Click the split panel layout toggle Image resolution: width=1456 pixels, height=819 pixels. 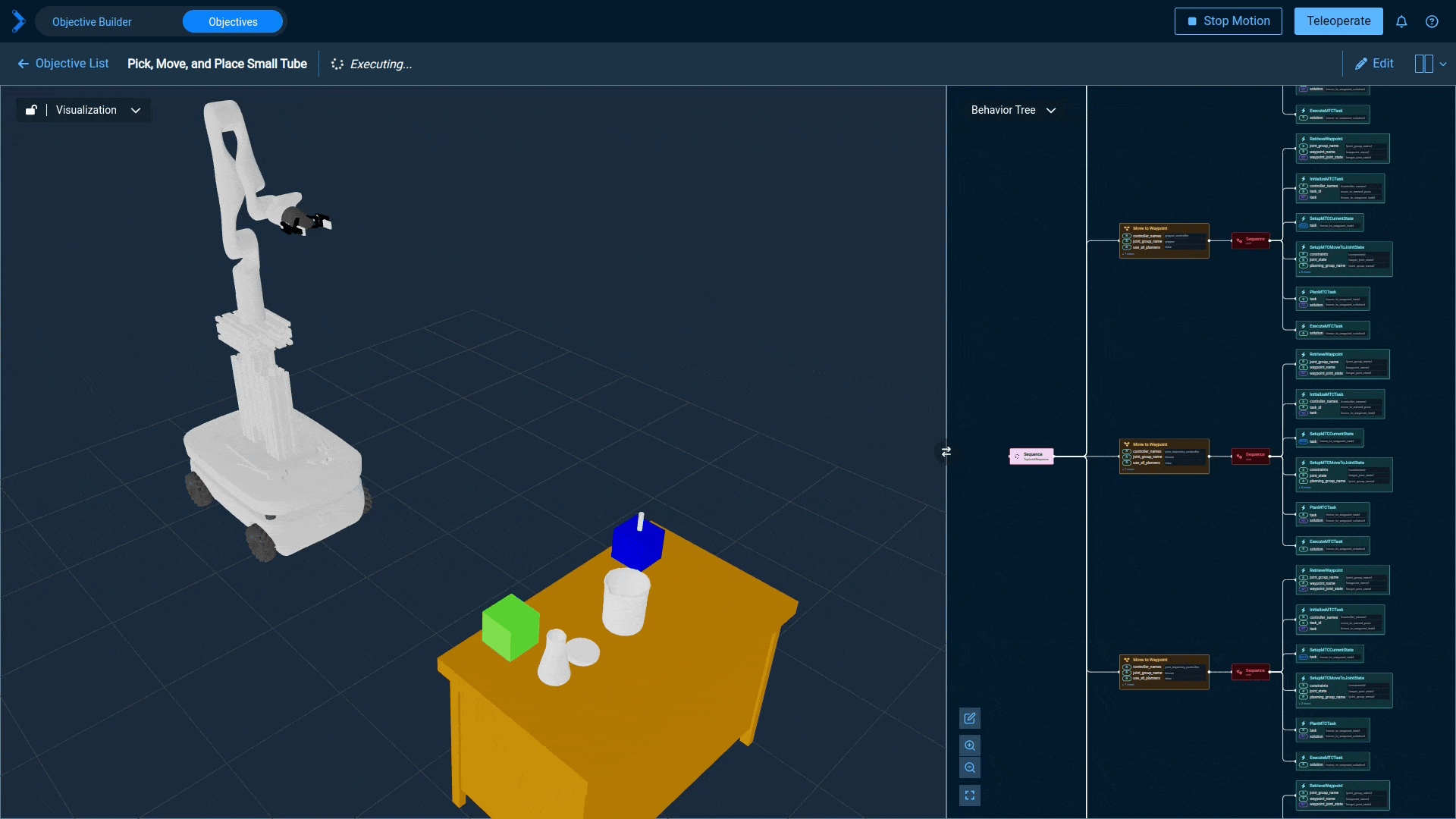point(1424,63)
